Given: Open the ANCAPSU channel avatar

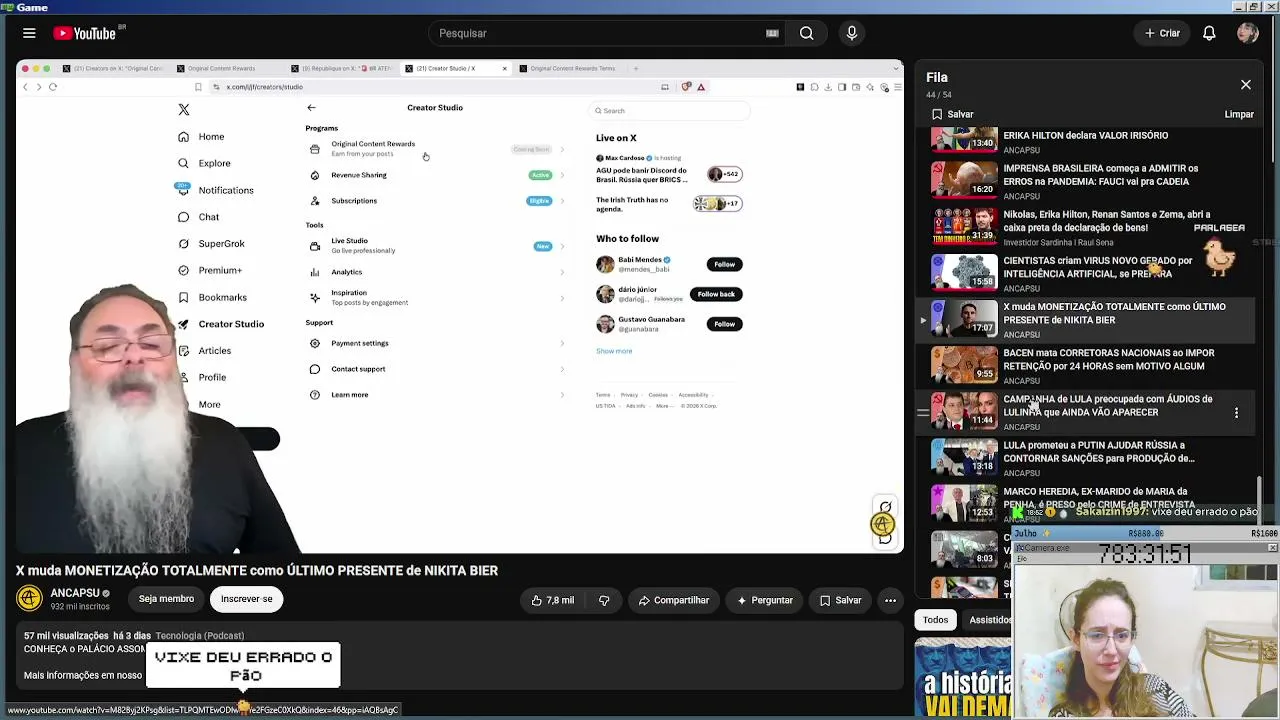Looking at the screenshot, I should pos(29,598).
